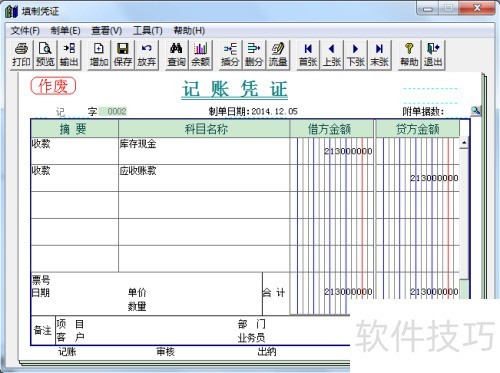Viewport: 500px width, 373px height.
Task: Click the 借方金额 column header
Action: (x=332, y=129)
